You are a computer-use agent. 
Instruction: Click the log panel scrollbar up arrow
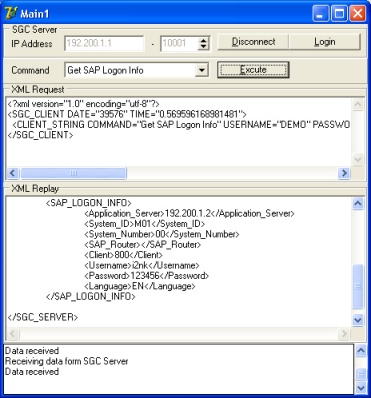click(361, 351)
